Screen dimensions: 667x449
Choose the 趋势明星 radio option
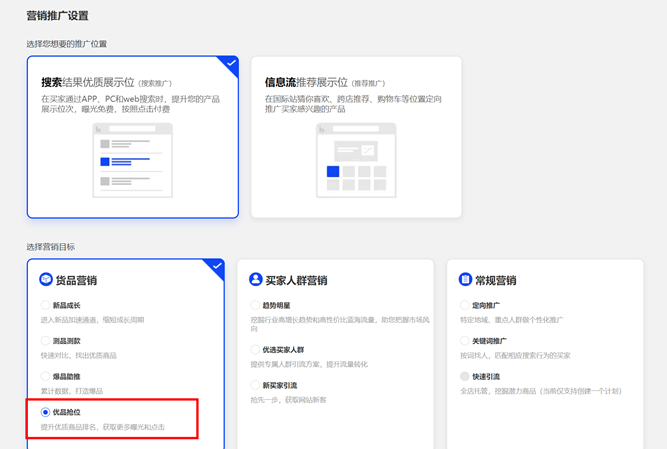[256, 306]
